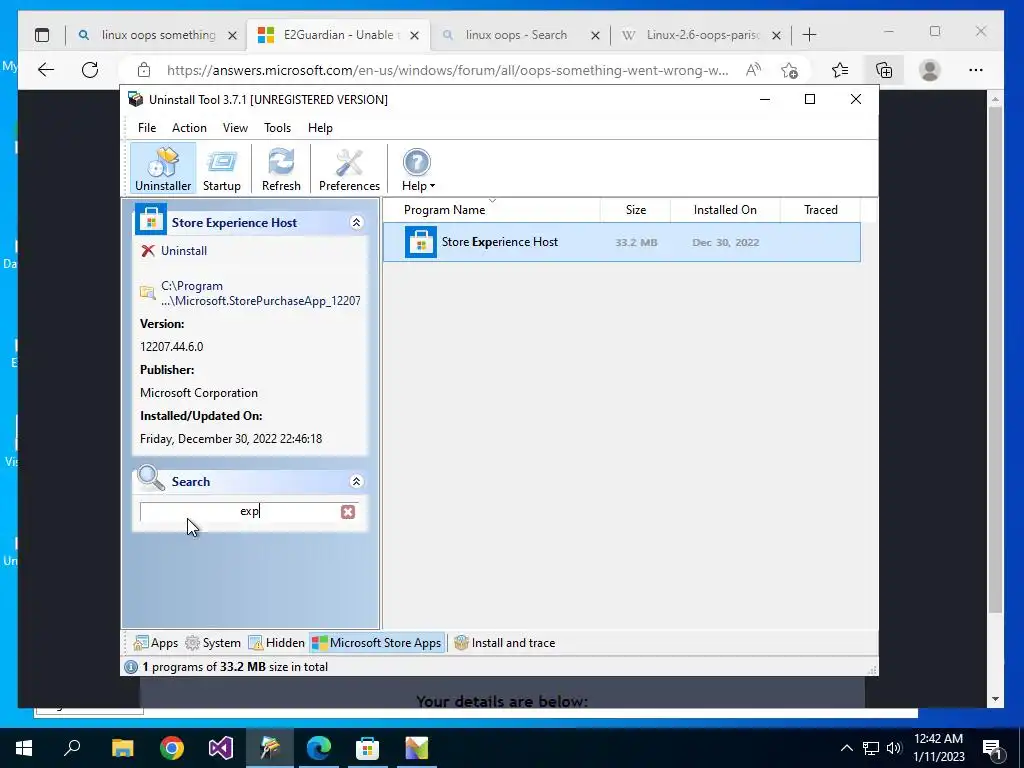This screenshot has width=1024, height=768.
Task: Open Microsoft Store from the taskbar
Action: tap(368, 748)
